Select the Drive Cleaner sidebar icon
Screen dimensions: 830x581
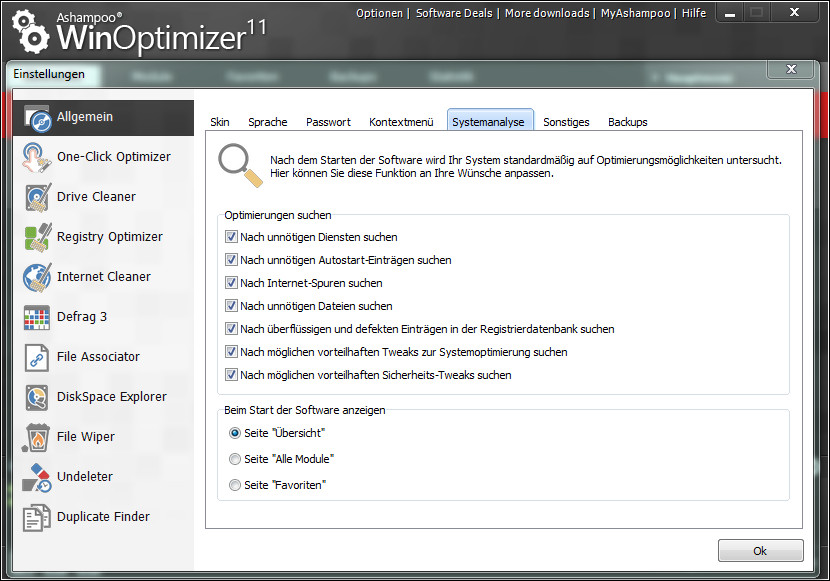(x=37, y=197)
